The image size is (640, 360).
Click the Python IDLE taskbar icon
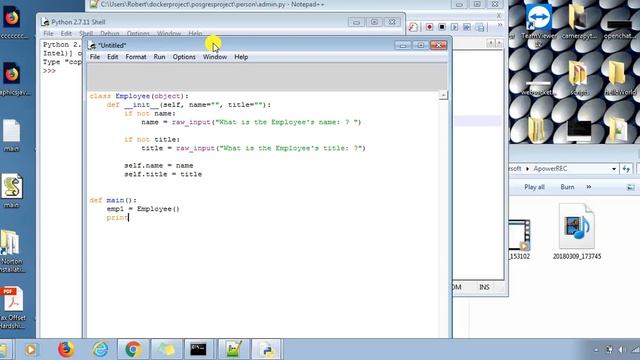coord(266,349)
